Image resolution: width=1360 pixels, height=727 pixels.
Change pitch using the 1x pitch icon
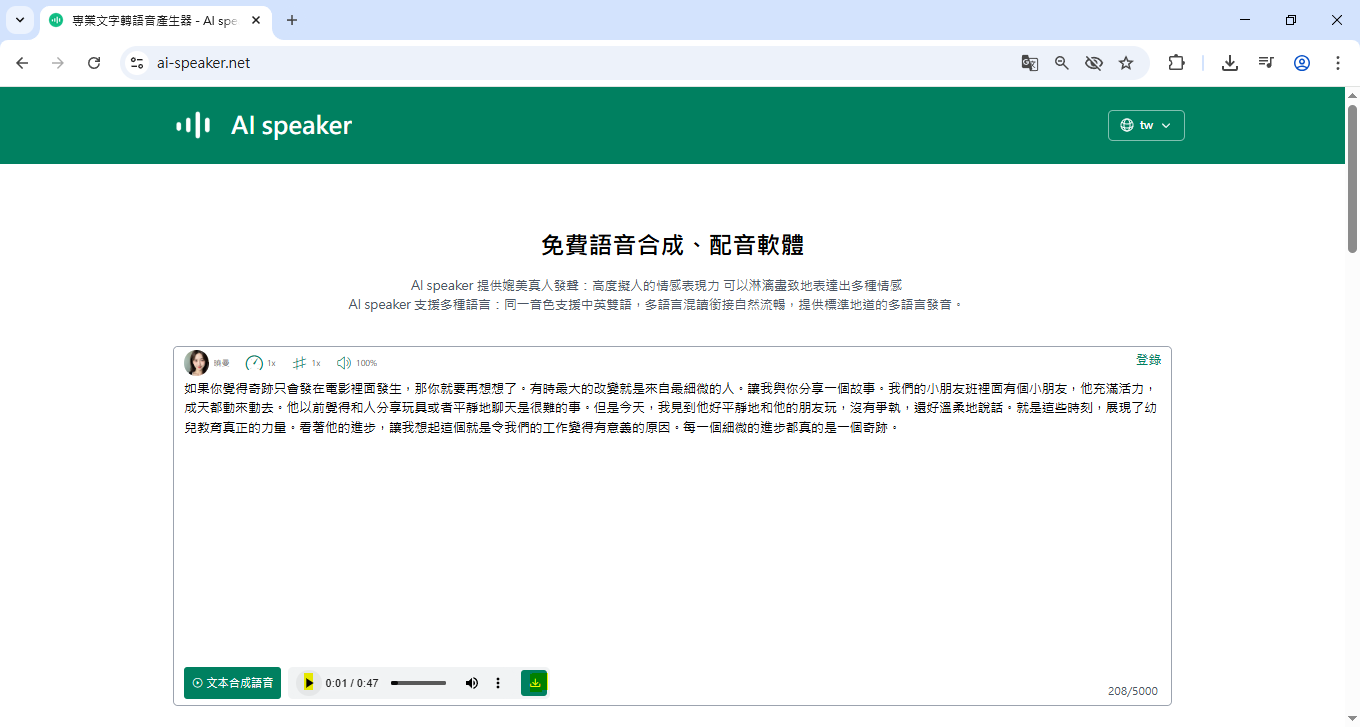click(x=299, y=363)
